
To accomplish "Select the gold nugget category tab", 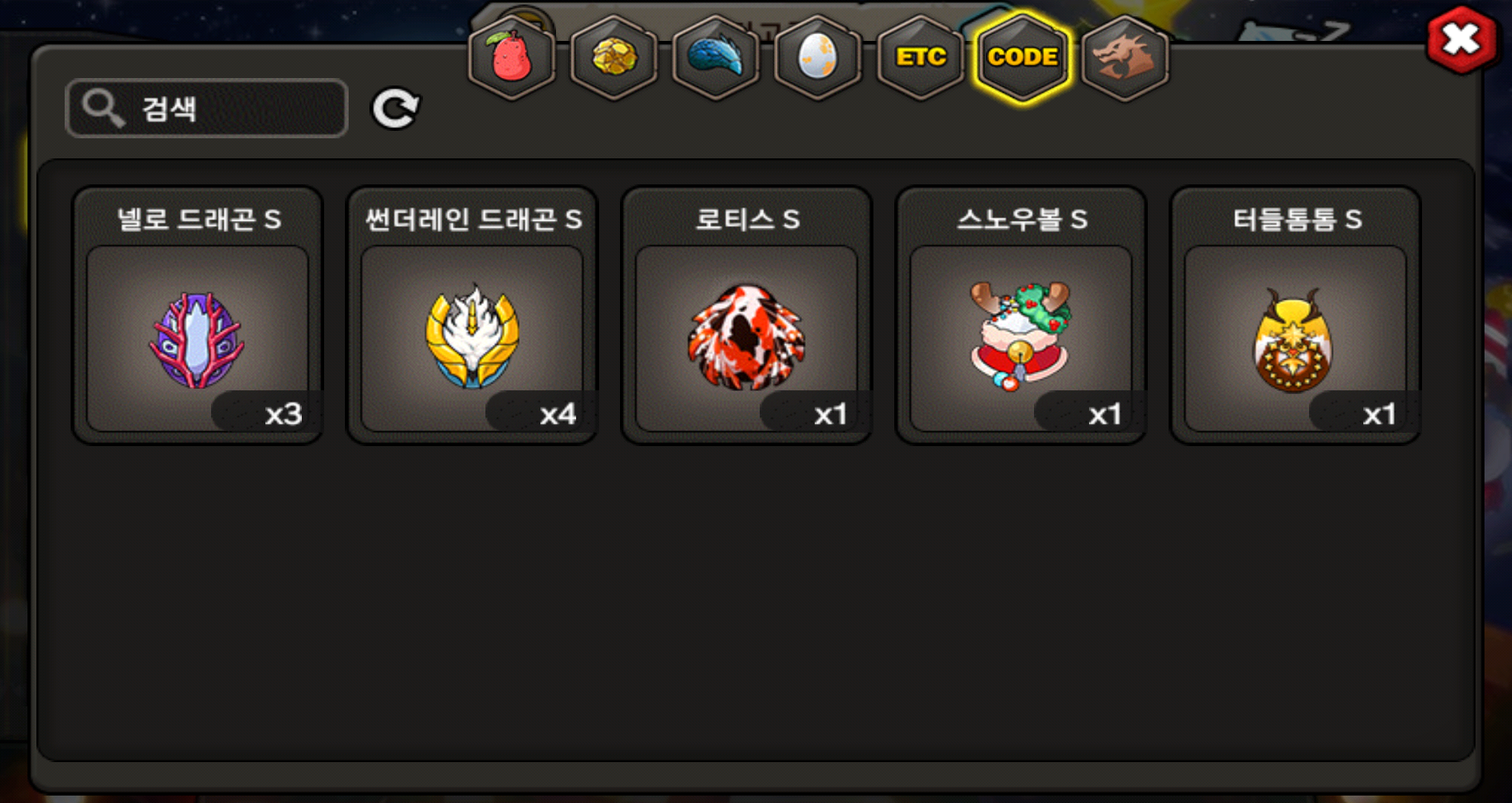I will coord(613,57).
